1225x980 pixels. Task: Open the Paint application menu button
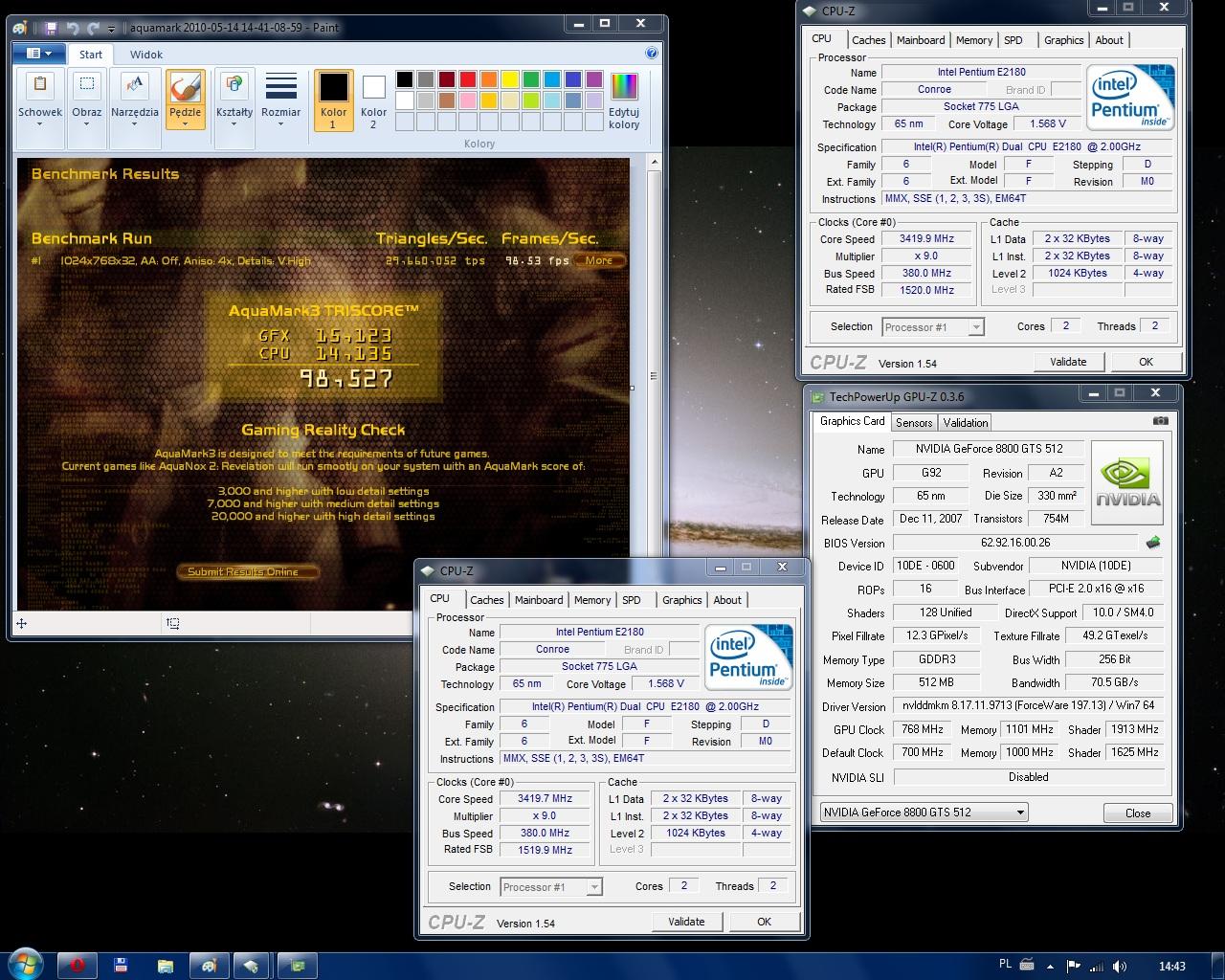tap(40, 54)
